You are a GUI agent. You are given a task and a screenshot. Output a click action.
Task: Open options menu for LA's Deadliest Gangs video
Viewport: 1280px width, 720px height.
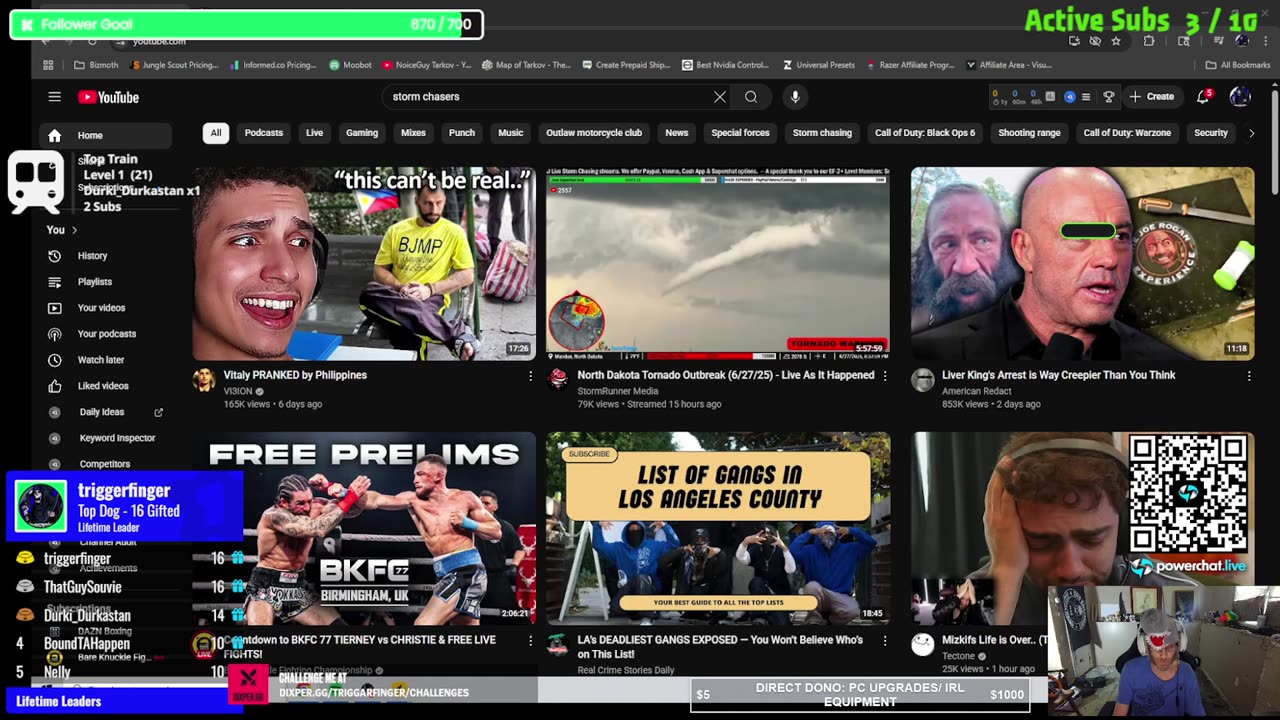[884, 641]
